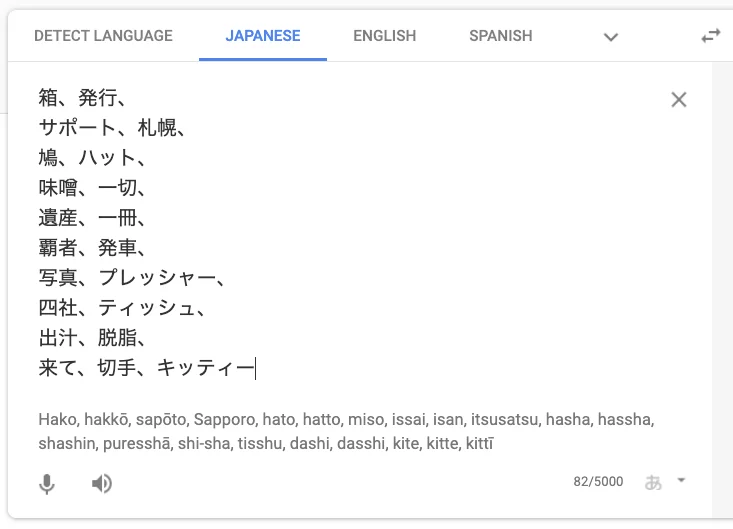Select the Detect Language tab
733x529 pixels.
click(x=103, y=36)
